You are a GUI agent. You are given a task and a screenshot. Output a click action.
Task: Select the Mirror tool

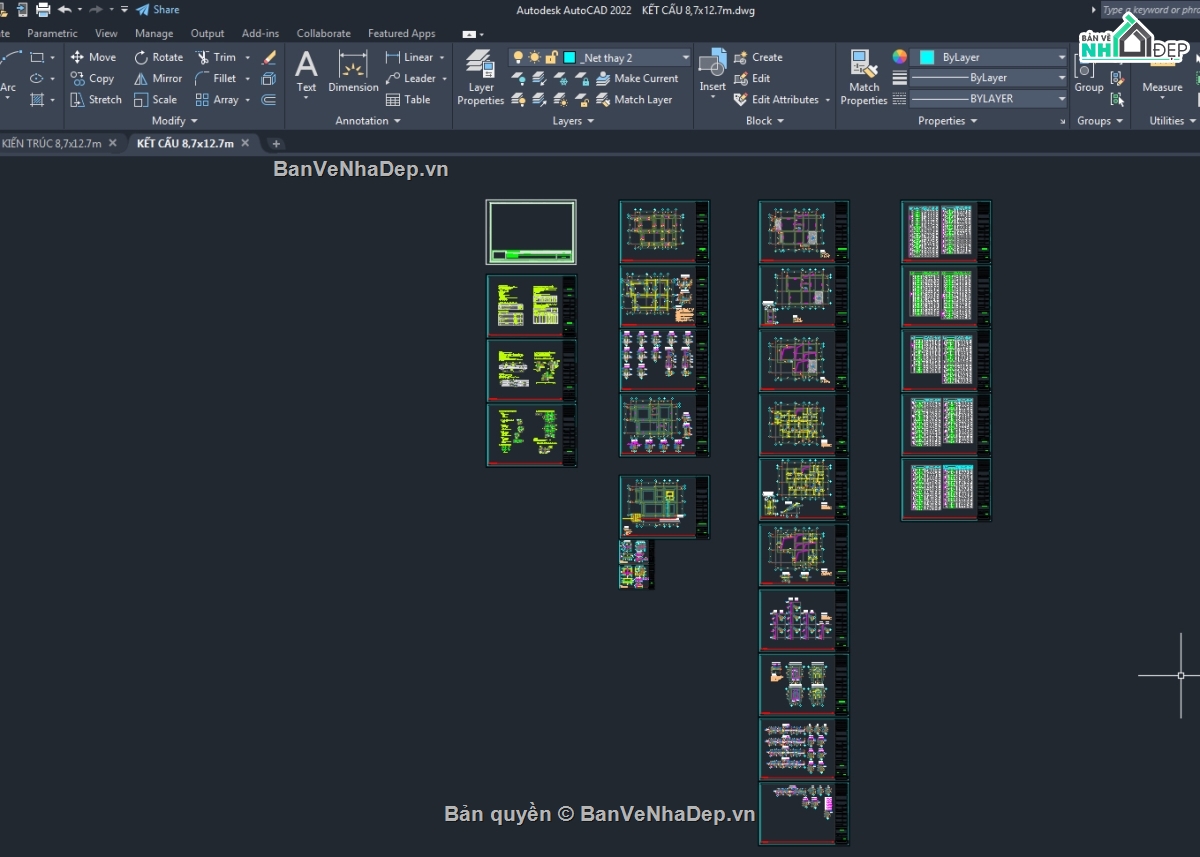point(158,78)
